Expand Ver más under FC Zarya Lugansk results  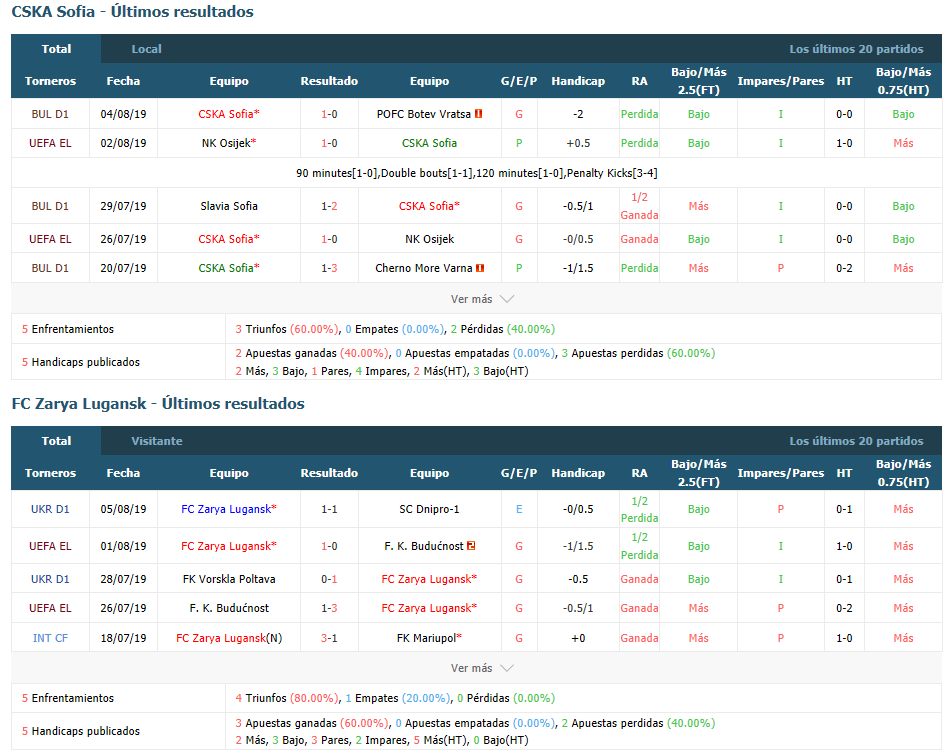(482, 668)
